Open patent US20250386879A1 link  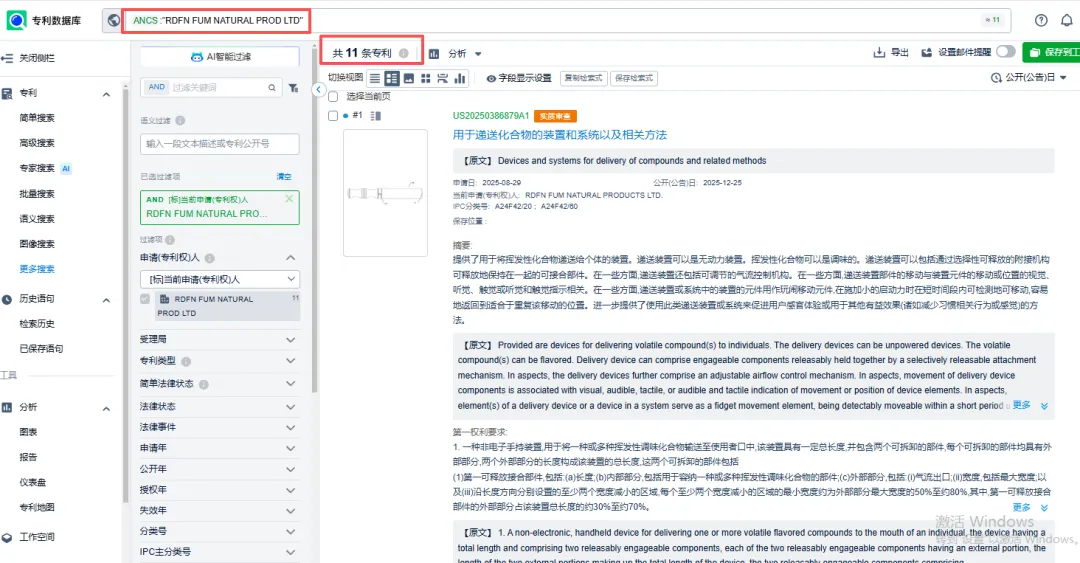point(491,116)
